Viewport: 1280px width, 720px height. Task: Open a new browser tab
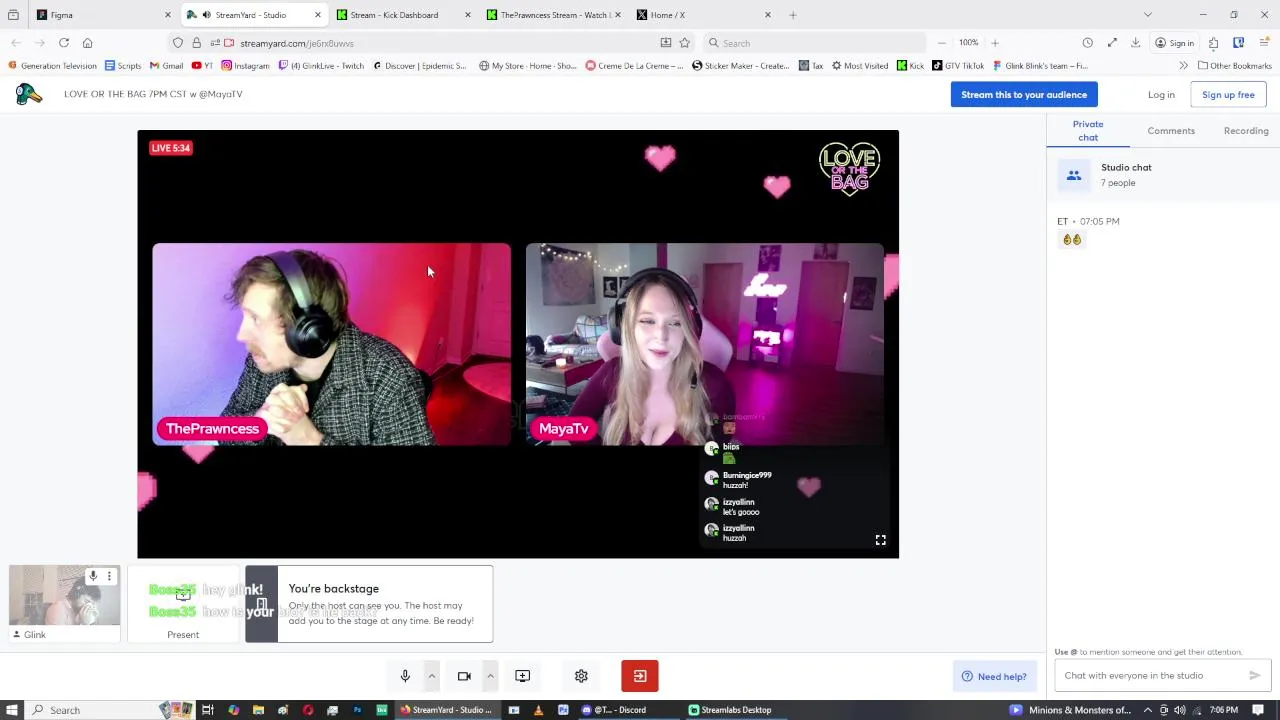tap(793, 15)
